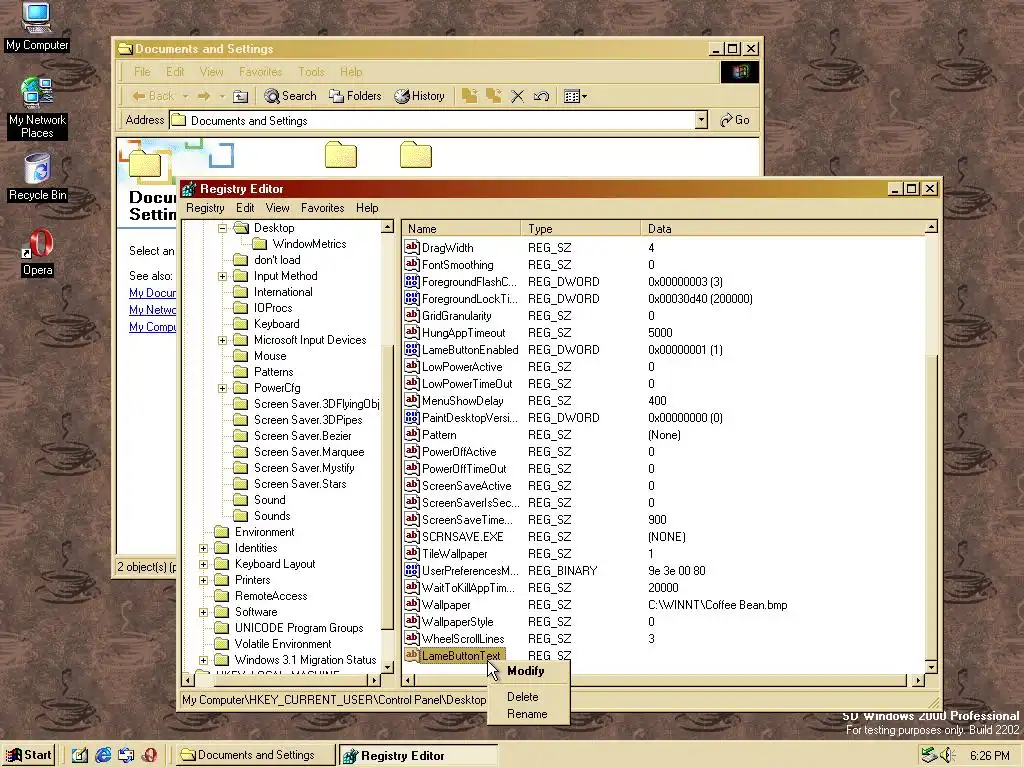Select the DragWidth value icon
The image size is (1024, 768).
411,248
